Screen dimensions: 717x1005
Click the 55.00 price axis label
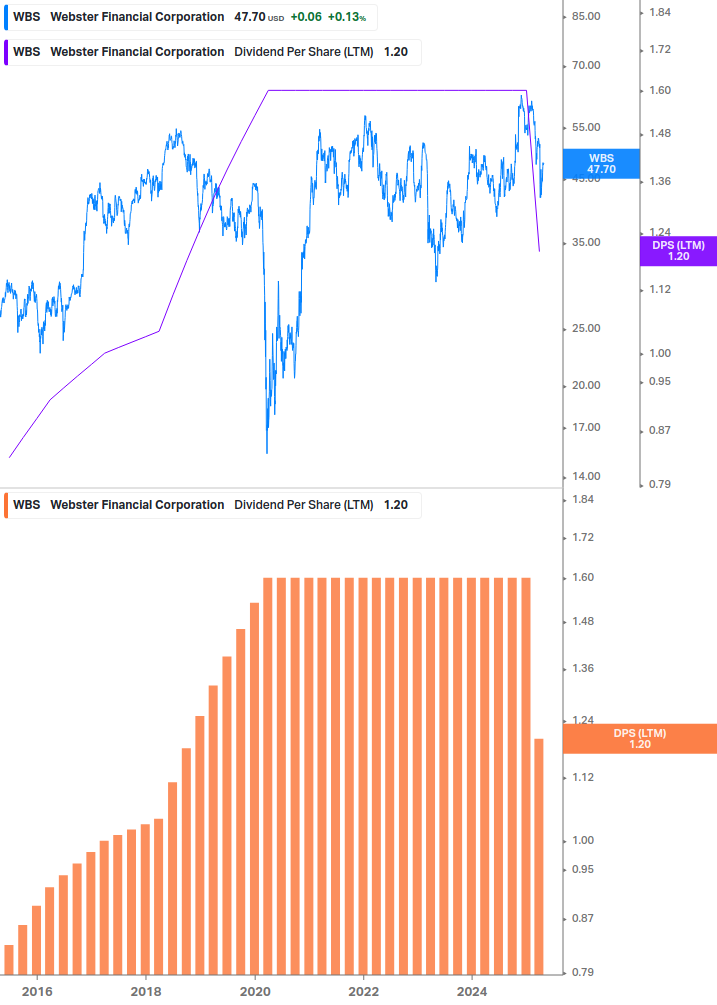(x=586, y=128)
